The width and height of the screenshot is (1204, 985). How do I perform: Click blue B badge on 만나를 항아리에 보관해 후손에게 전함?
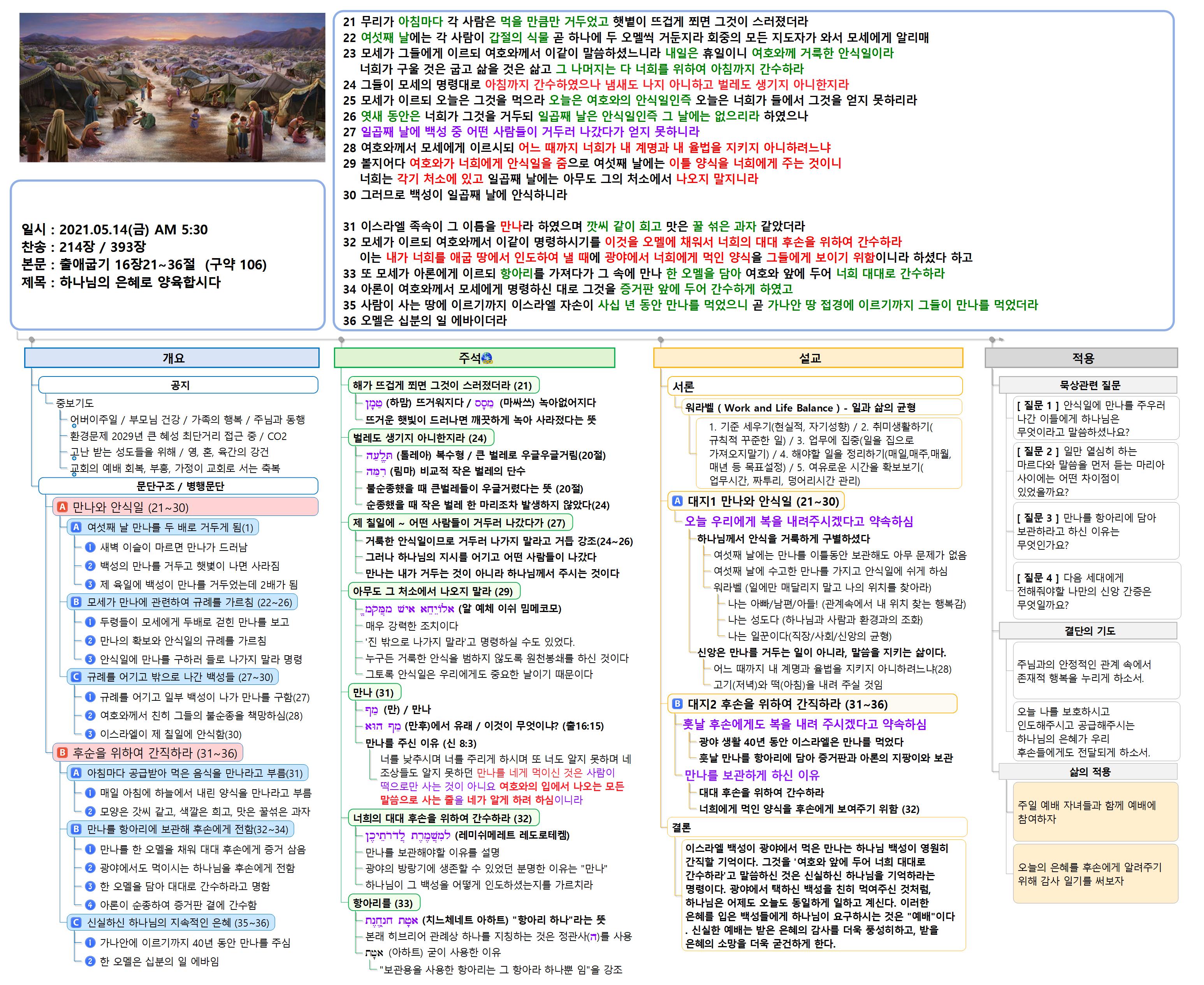(76, 829)
